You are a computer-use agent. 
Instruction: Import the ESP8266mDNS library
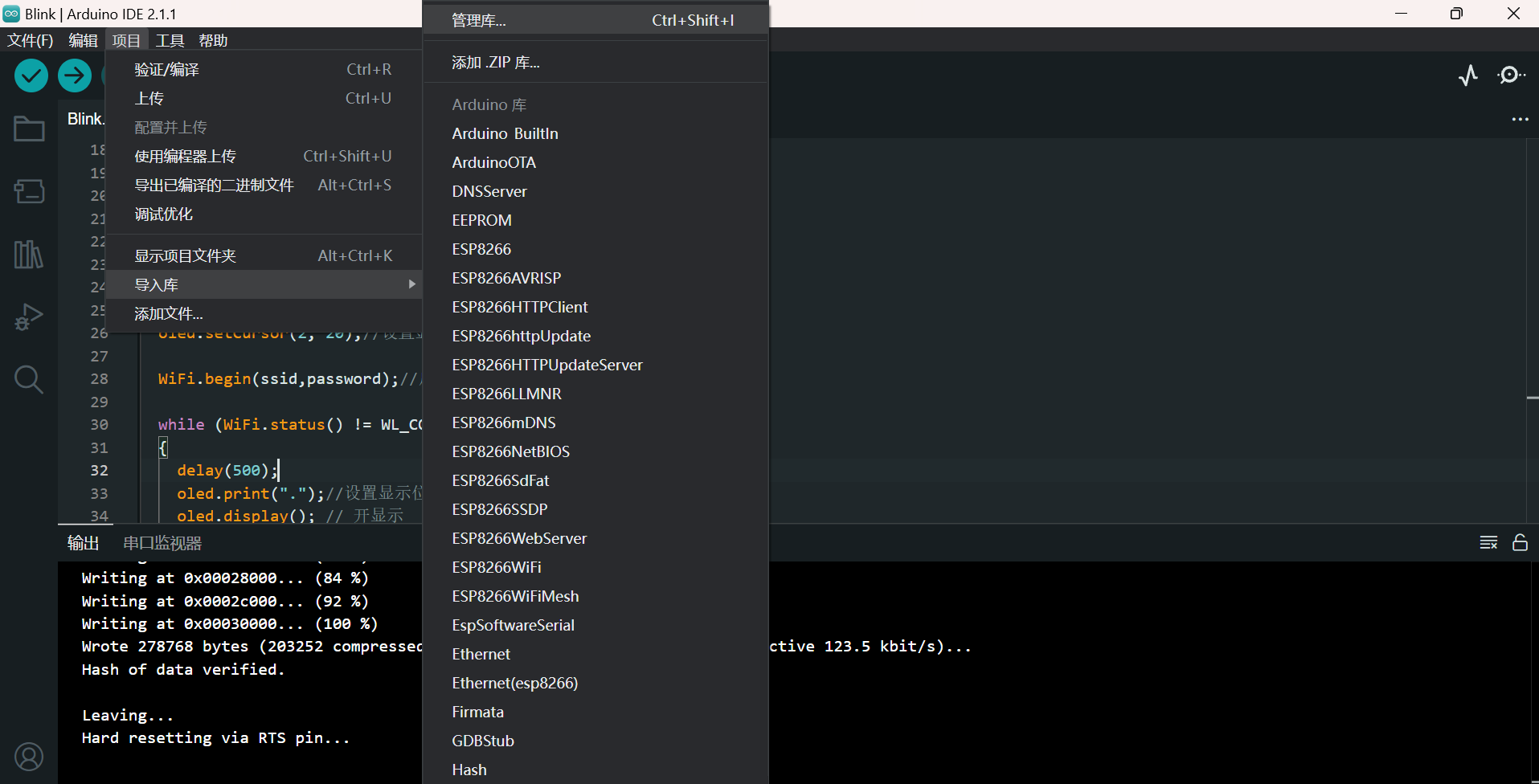[x=596, y=423]
